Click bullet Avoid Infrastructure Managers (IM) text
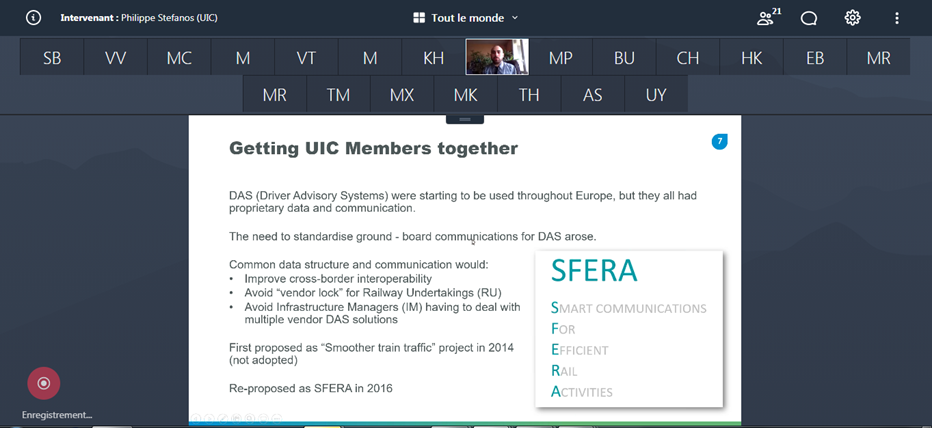The height and width of the screenshot is (428, 932). click(382, 313)
